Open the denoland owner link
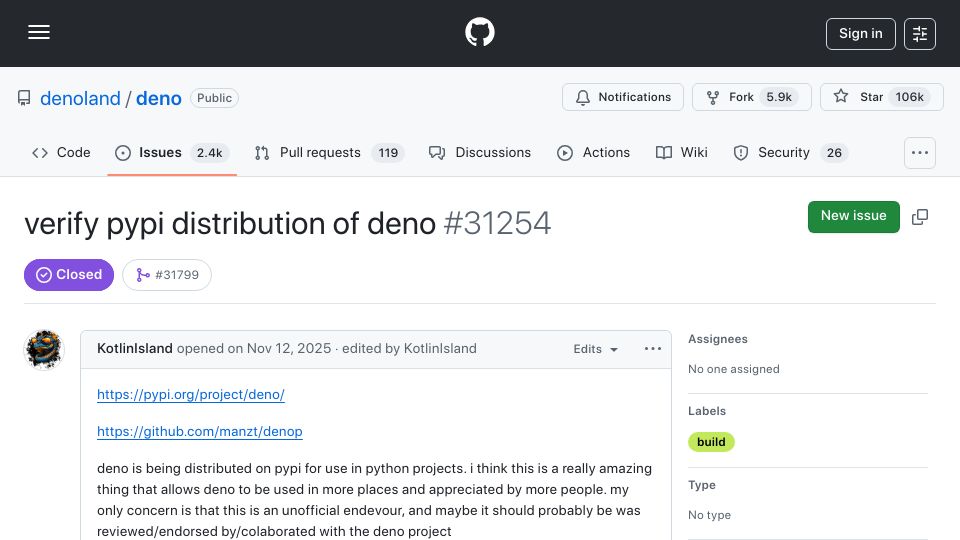This screenshot has width=960, height=540. click(x=80, y=98)
